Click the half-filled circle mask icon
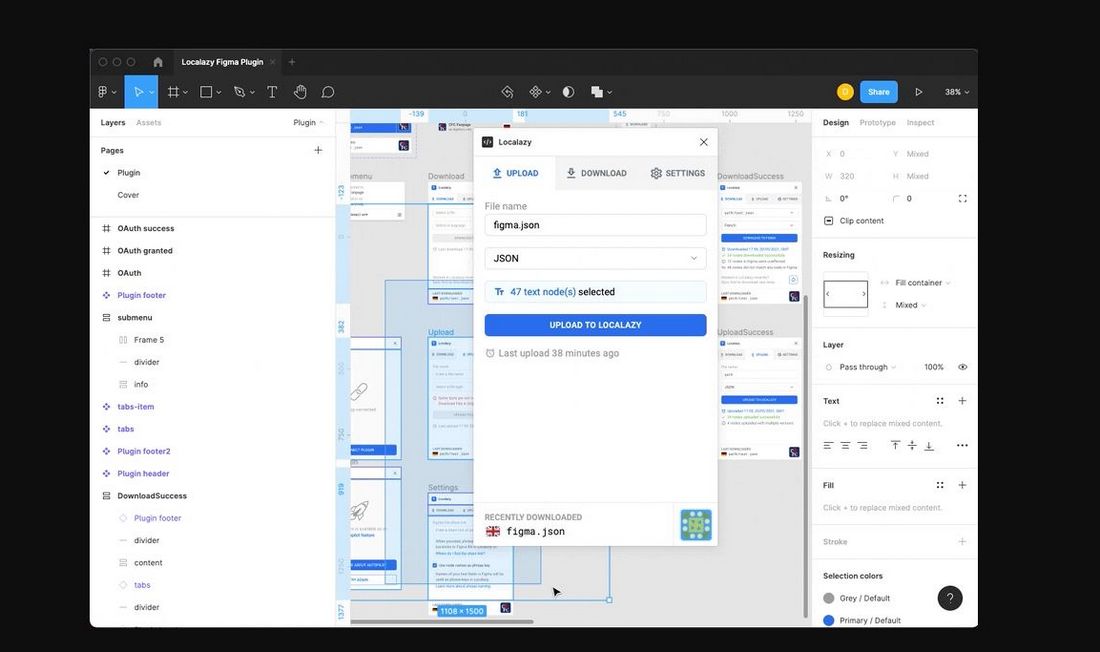This screenshot has width=1100, height=652. (x=568, y=92)
